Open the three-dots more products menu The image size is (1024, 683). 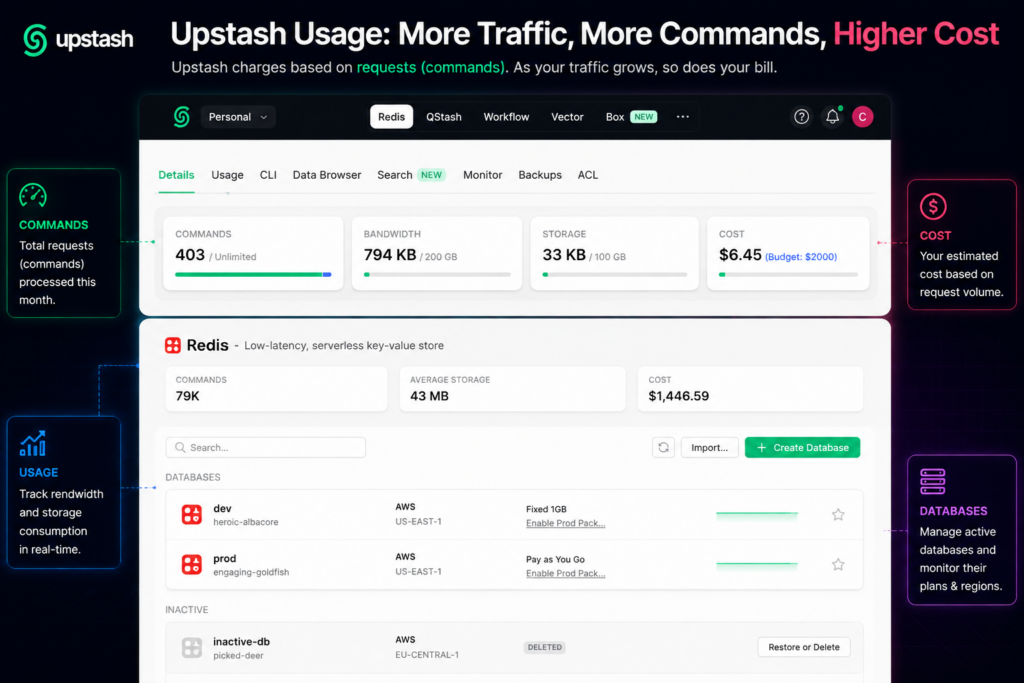coord(682,116)
